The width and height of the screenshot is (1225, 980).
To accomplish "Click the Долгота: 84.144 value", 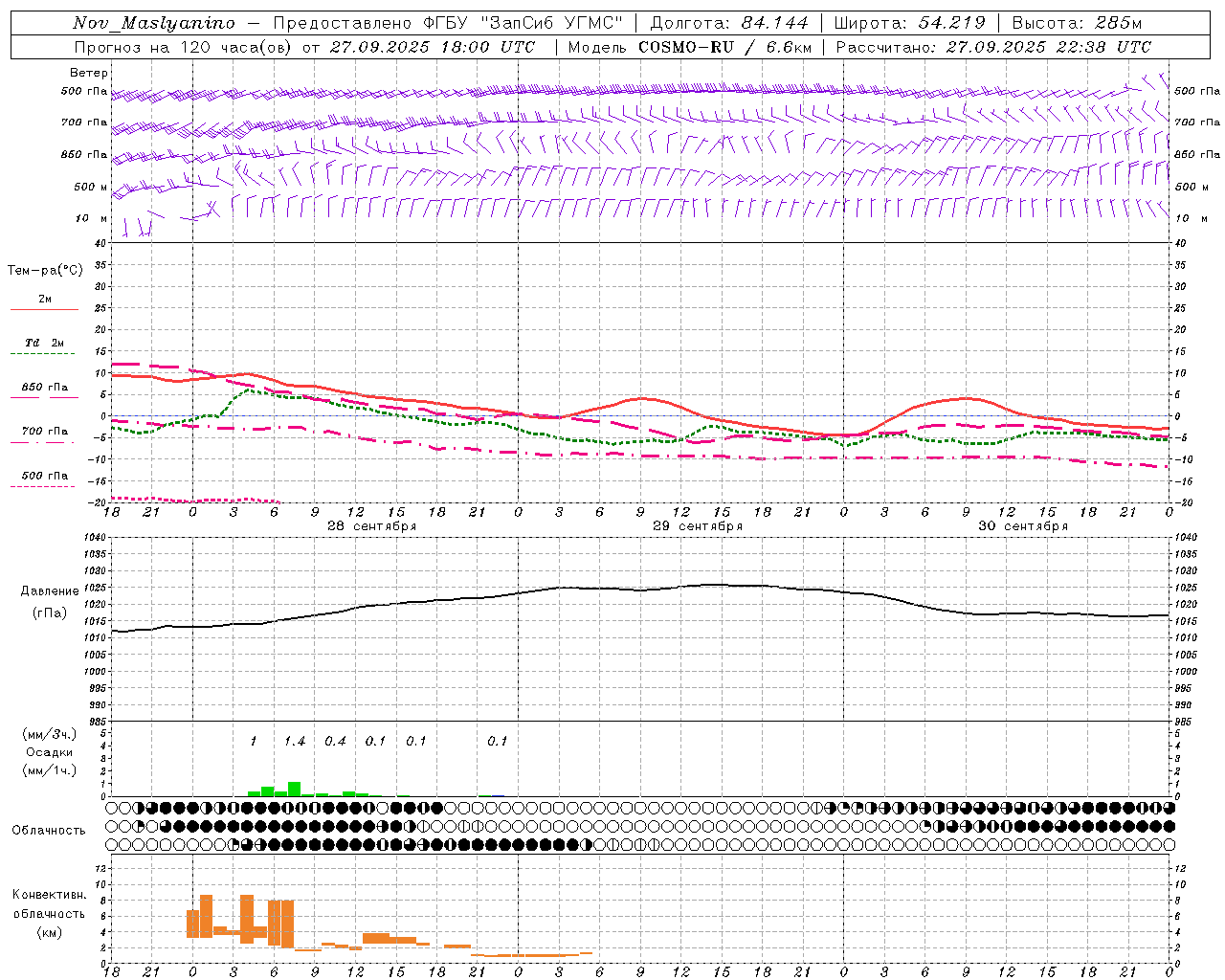I will [729, 23].
